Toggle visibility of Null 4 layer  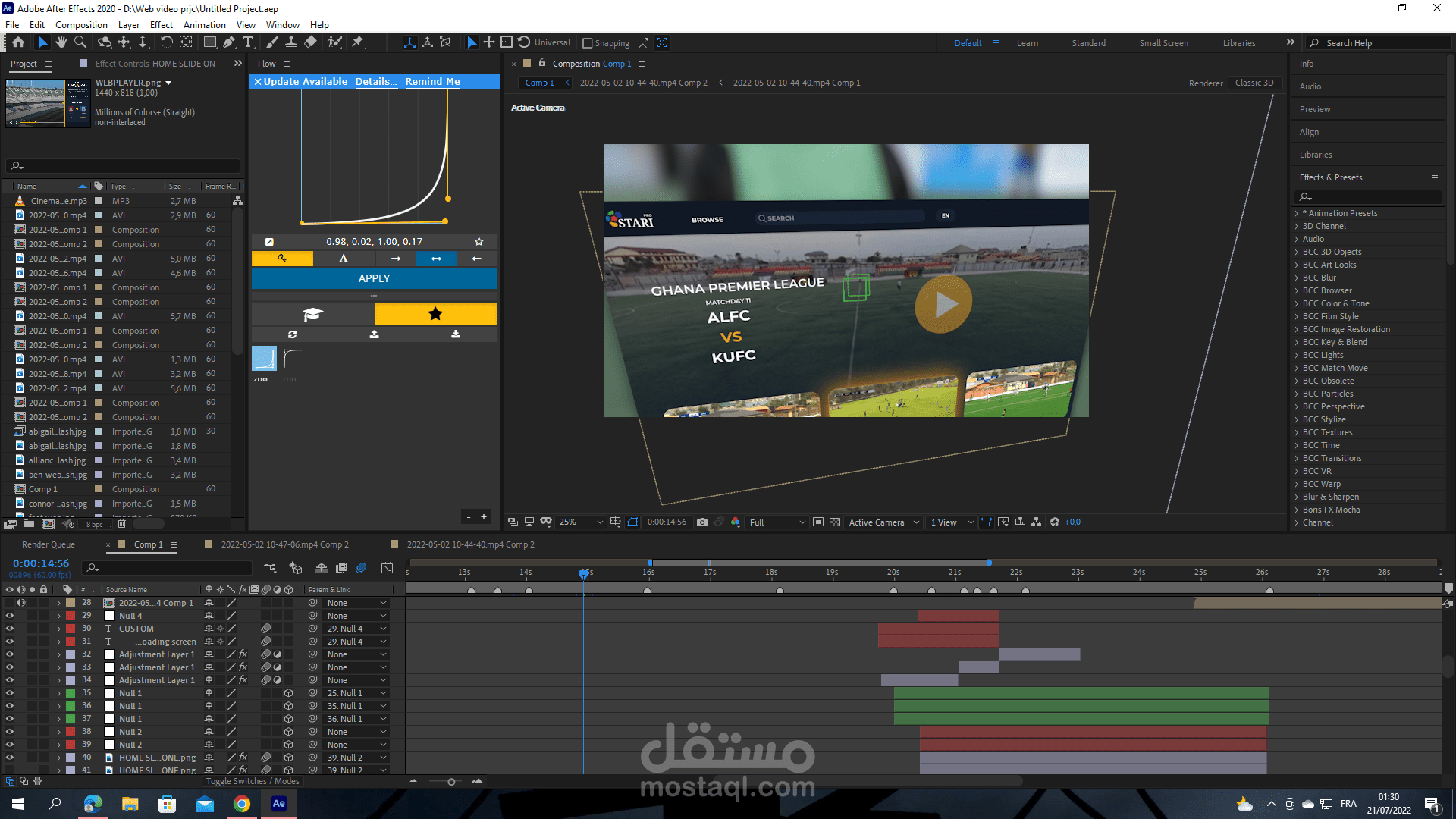coord(10,616)
